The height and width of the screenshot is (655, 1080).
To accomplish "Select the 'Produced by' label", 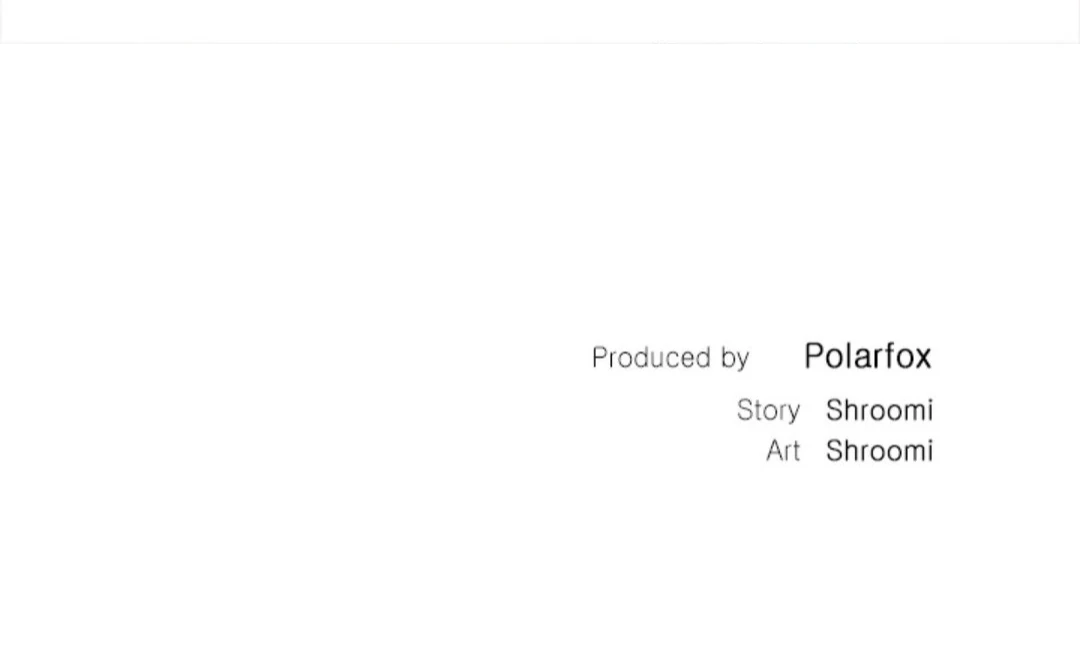I will (670, 358).
